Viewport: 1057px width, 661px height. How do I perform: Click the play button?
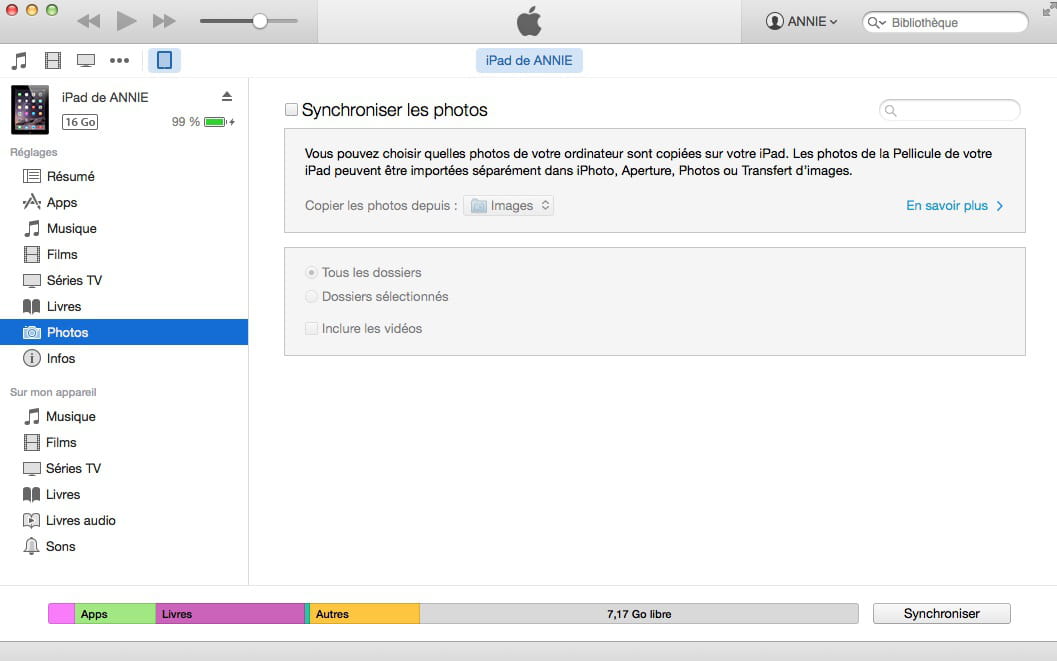(x=126, y=21)
